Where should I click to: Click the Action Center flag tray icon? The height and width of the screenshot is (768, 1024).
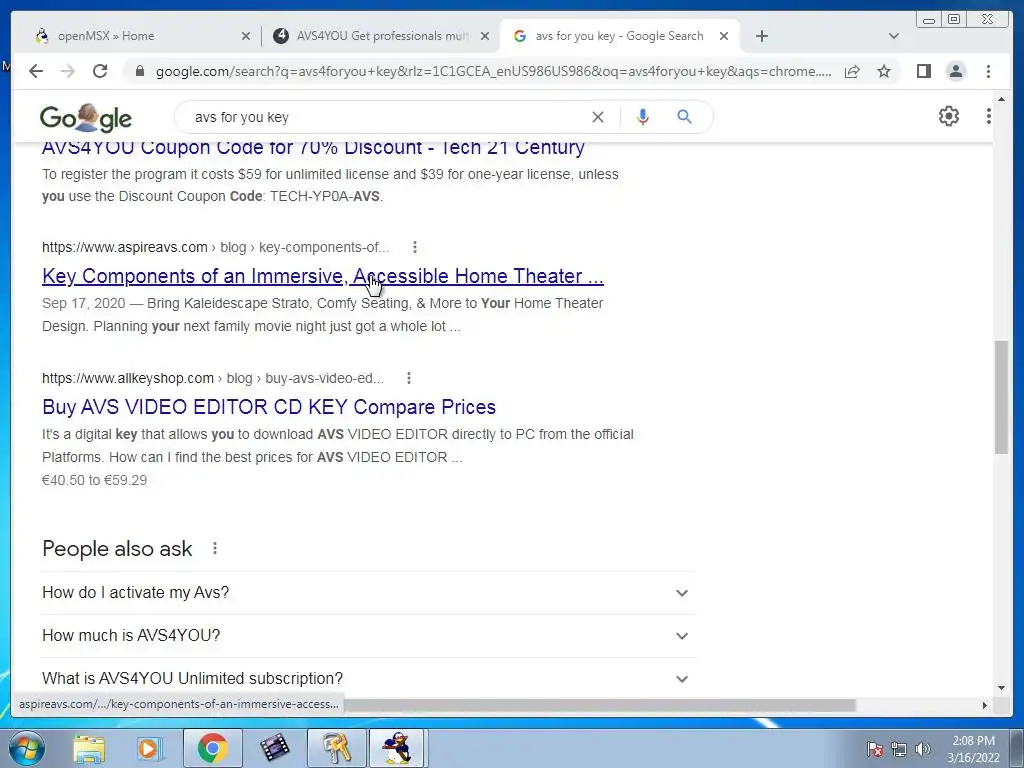[x=874, y=749]
